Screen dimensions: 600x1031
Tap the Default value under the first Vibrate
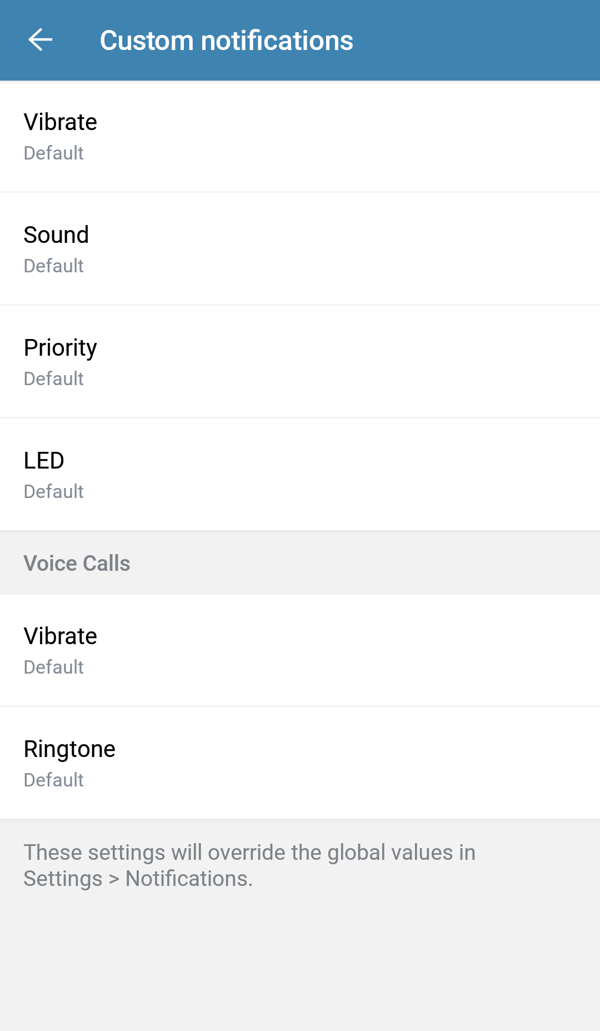(54, 153)
